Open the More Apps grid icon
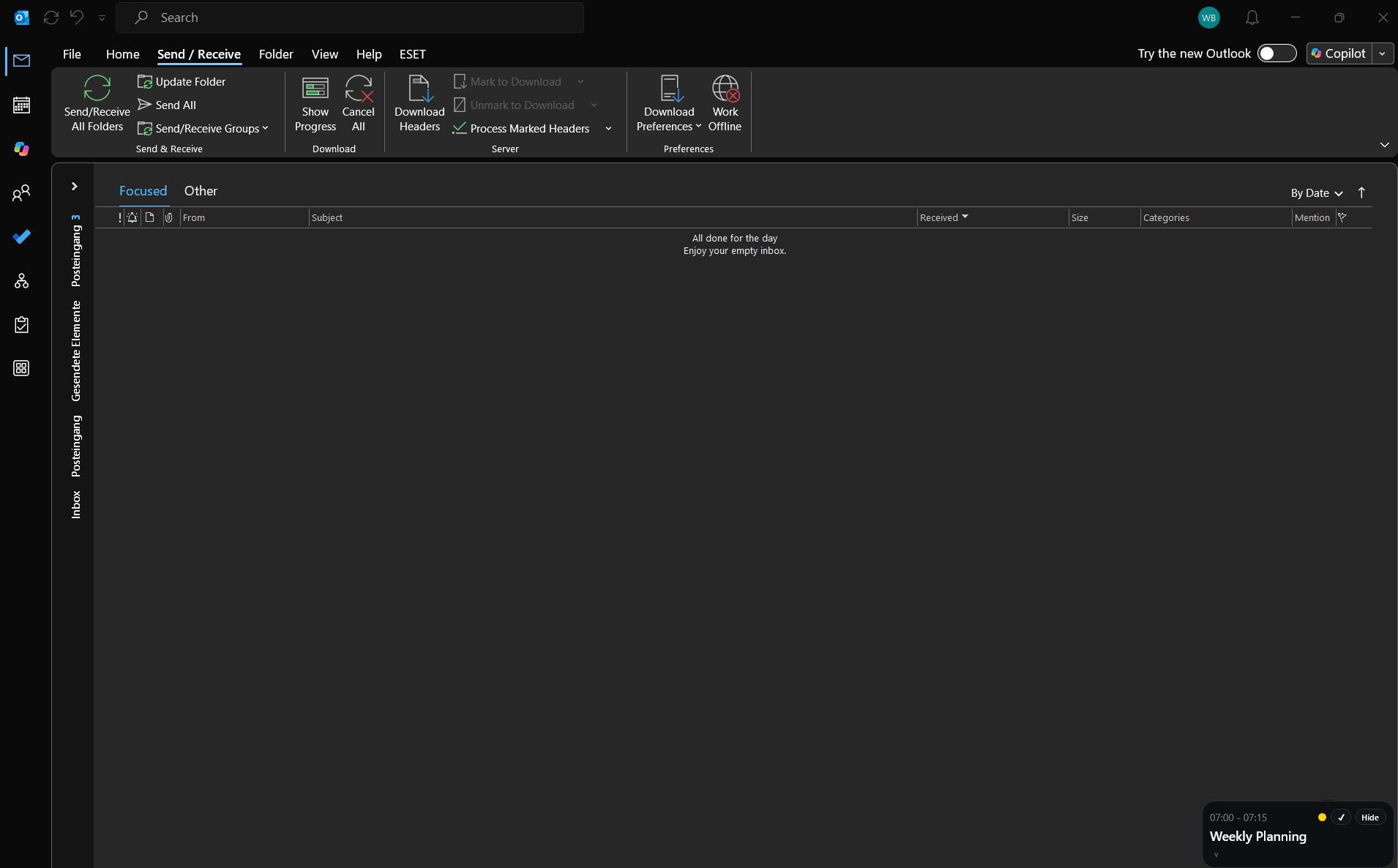 (21, 368)
